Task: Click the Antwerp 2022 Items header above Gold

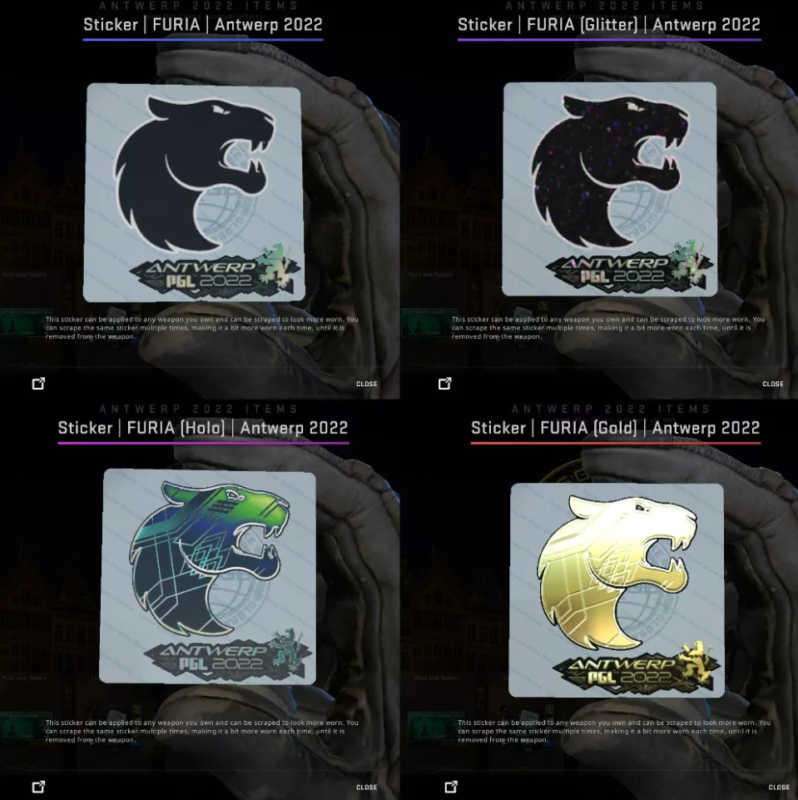Action: (x=610, y=409)
